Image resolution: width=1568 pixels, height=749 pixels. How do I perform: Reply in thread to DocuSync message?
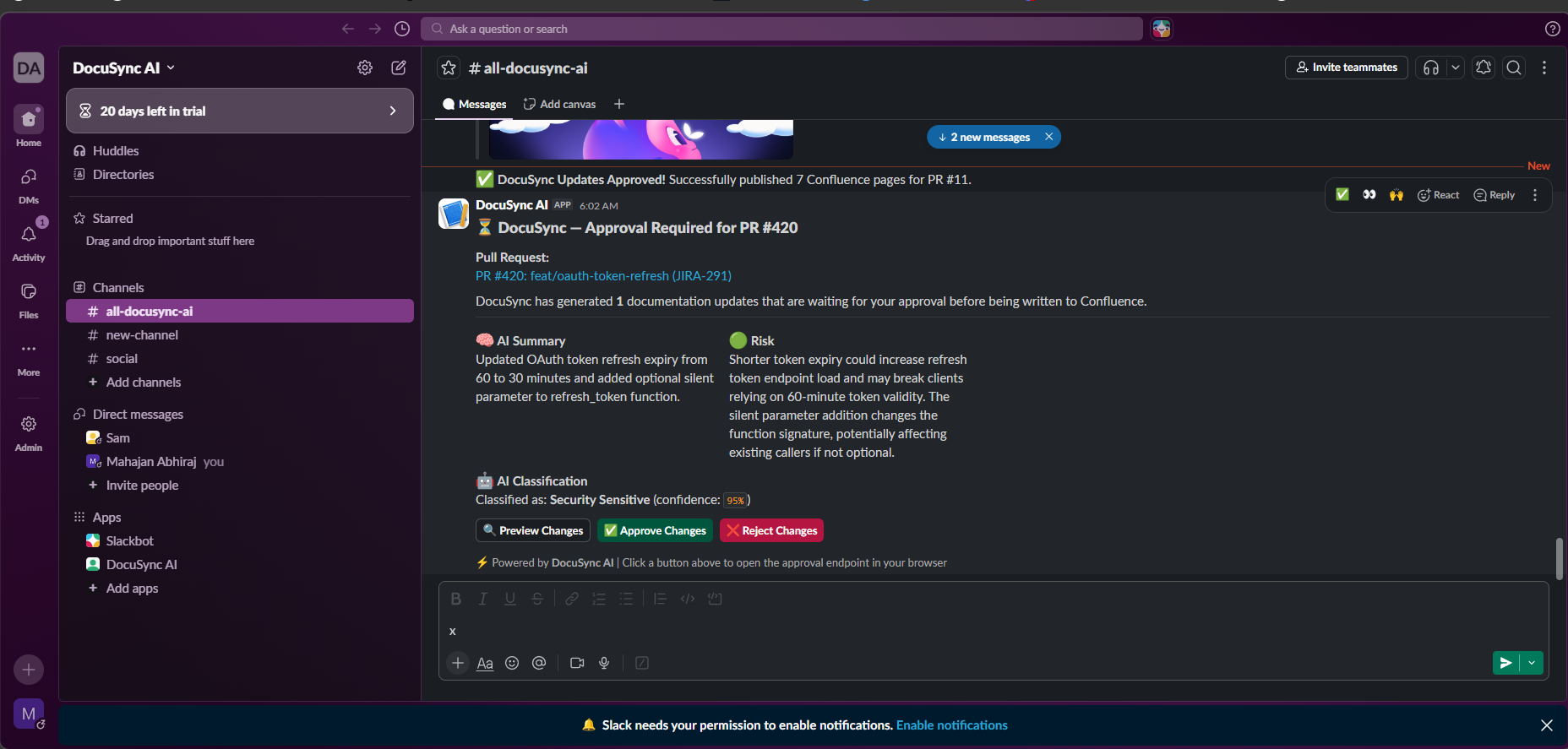click(1494, 195)
